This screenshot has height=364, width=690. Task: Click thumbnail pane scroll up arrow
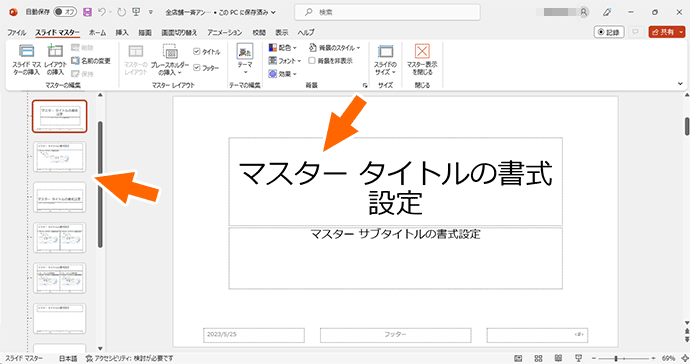[100, 95]
